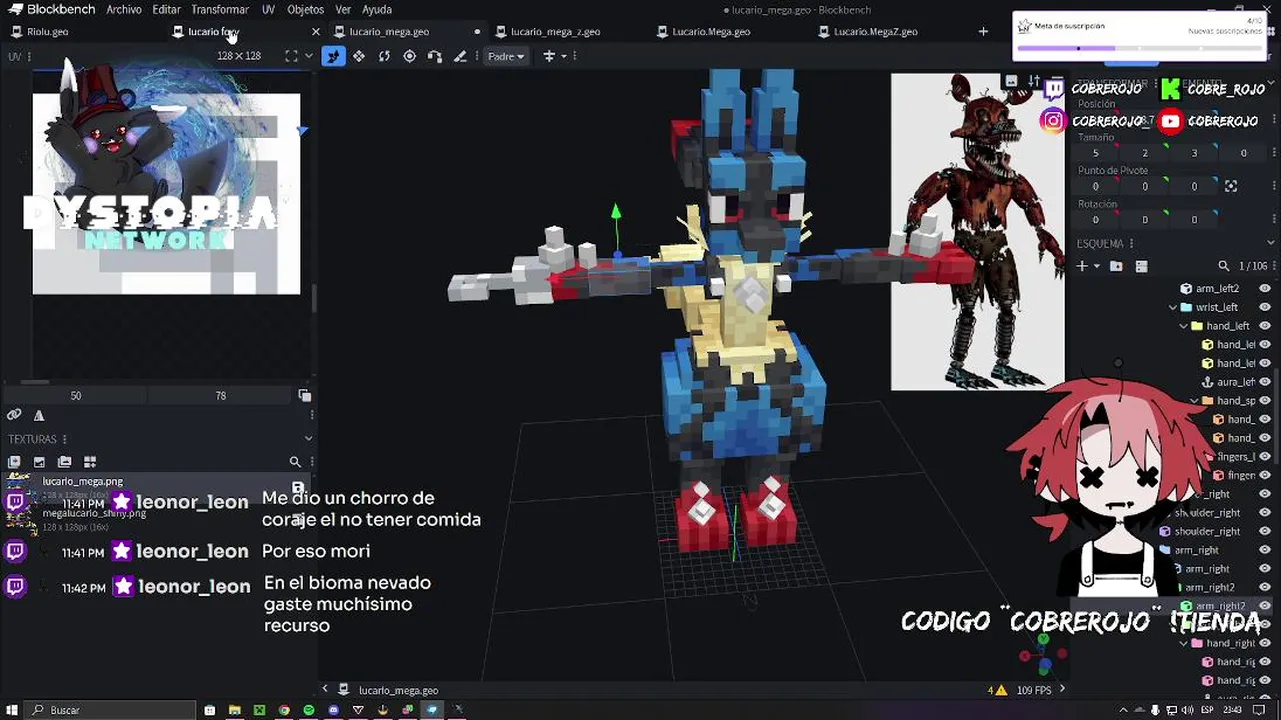Click the Texturas search magnifier icon
The height and width of the screenshot is (720, 1281).
(295, 462)
